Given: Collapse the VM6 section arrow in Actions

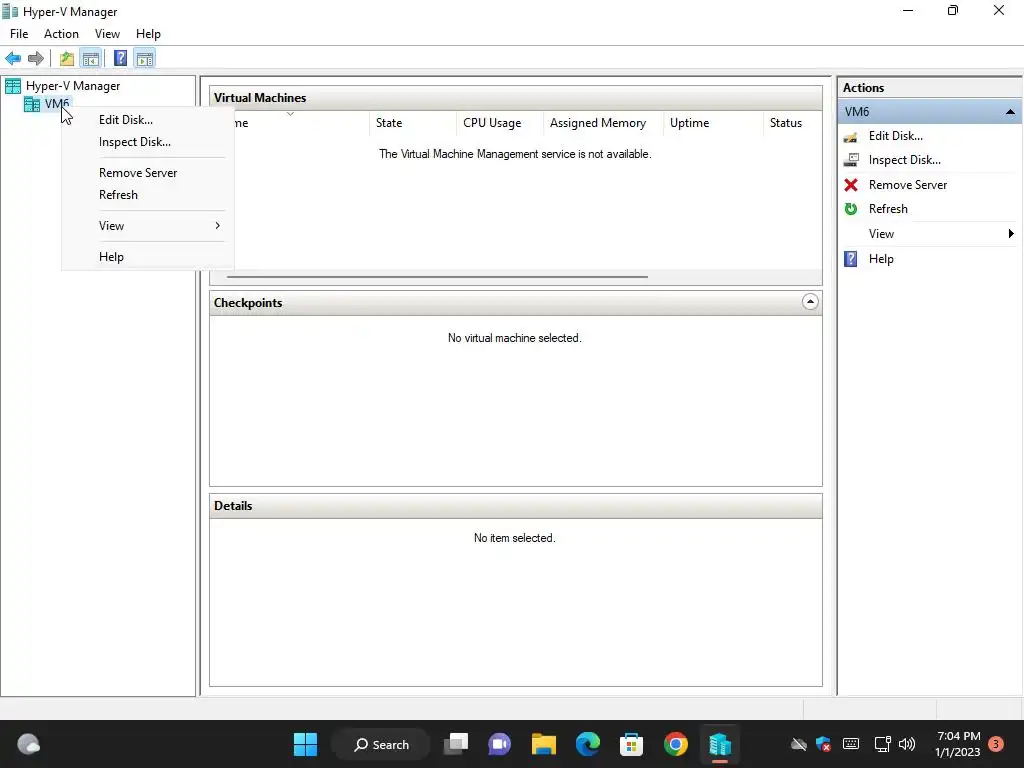Looking at the screenshot, I should point(1010,112).
